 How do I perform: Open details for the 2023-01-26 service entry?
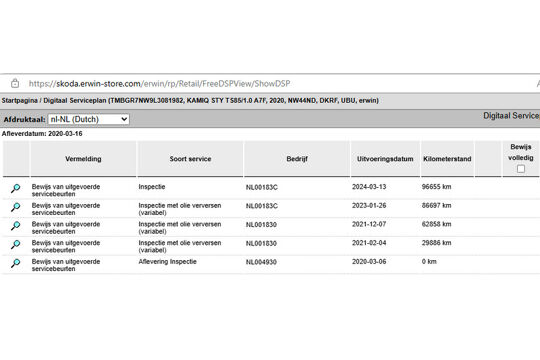point(15,207)
